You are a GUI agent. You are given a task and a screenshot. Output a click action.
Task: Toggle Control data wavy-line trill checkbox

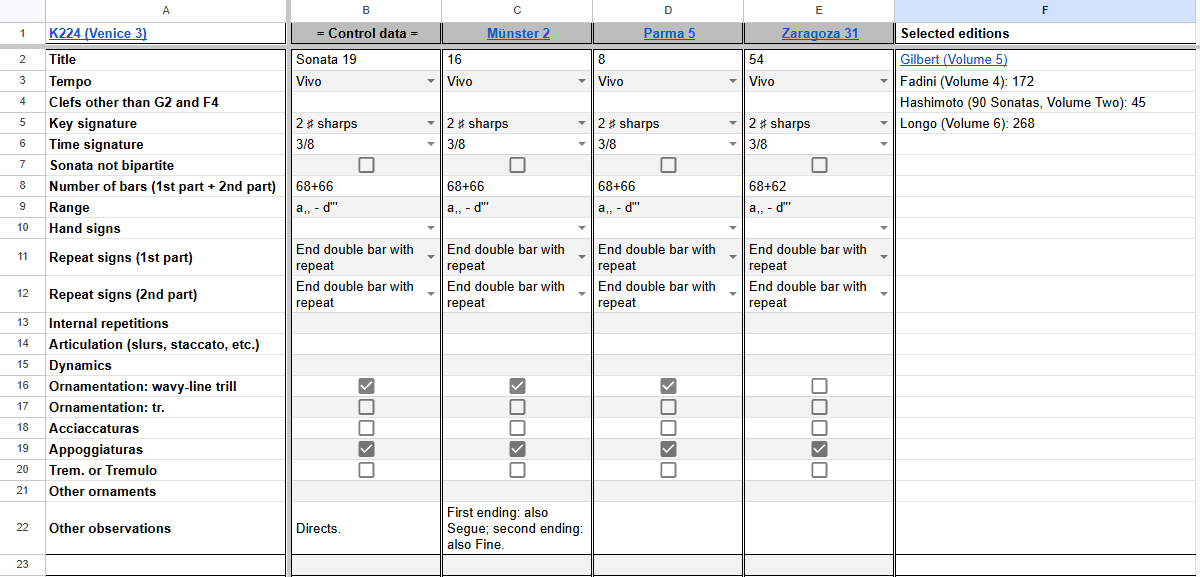coord(367,386)
